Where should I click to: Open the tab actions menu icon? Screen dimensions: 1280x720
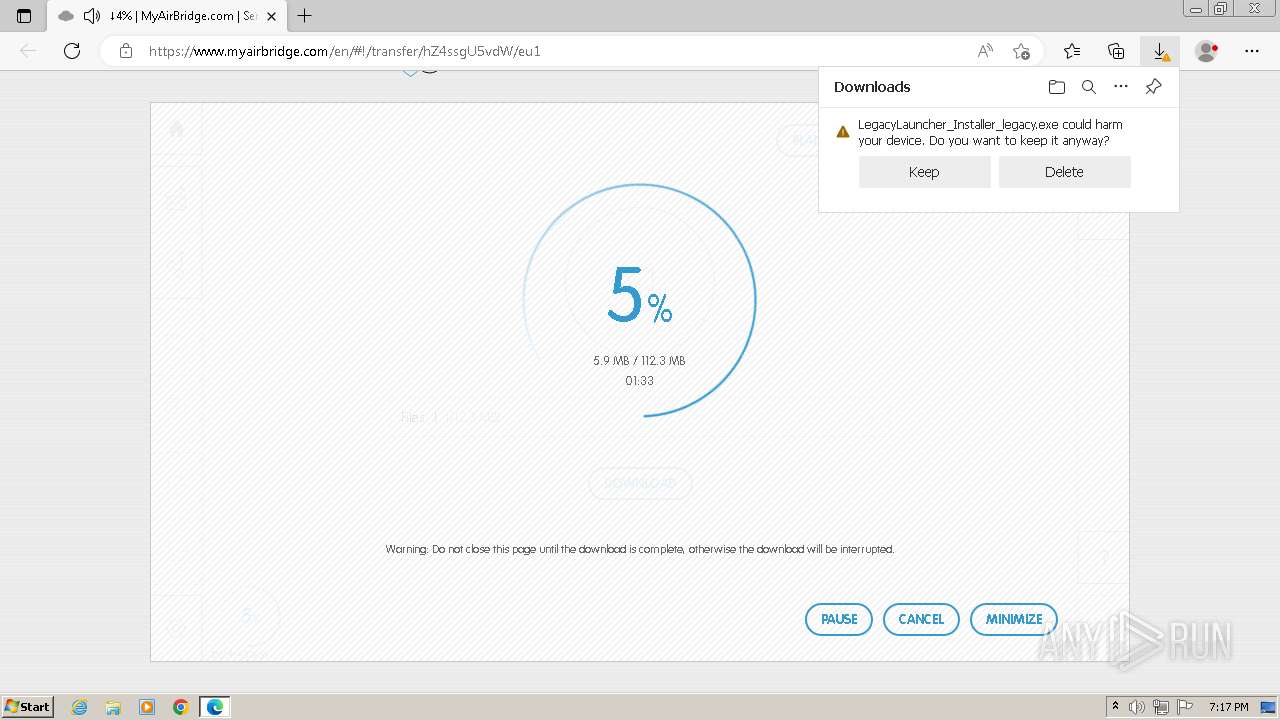click(x=24, y=16)
